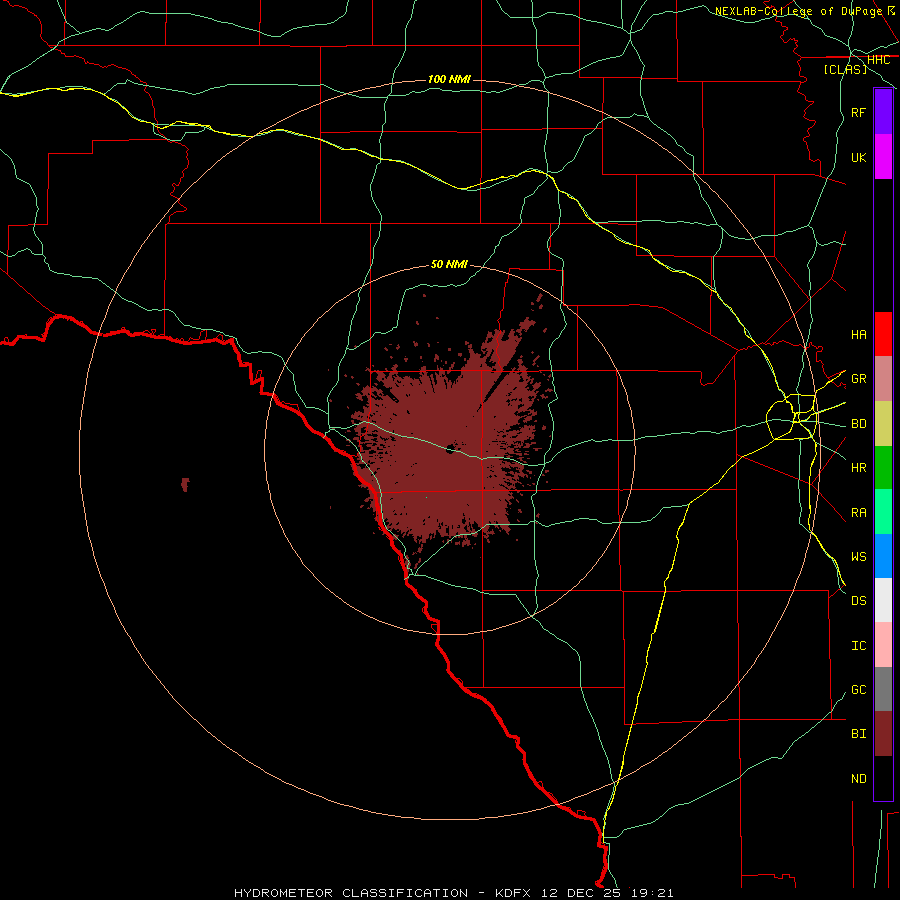Click the HR legend label
The image size is (900, 900).
tap(858, 468)
